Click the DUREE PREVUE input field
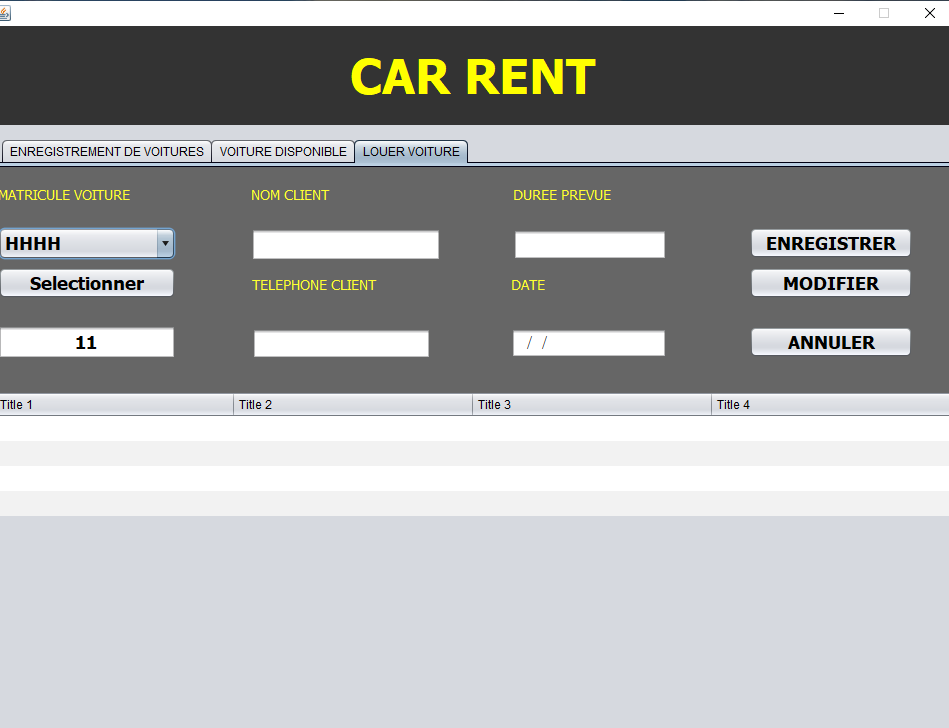Viewport: 949px width, 728px height. click(589, 245)
